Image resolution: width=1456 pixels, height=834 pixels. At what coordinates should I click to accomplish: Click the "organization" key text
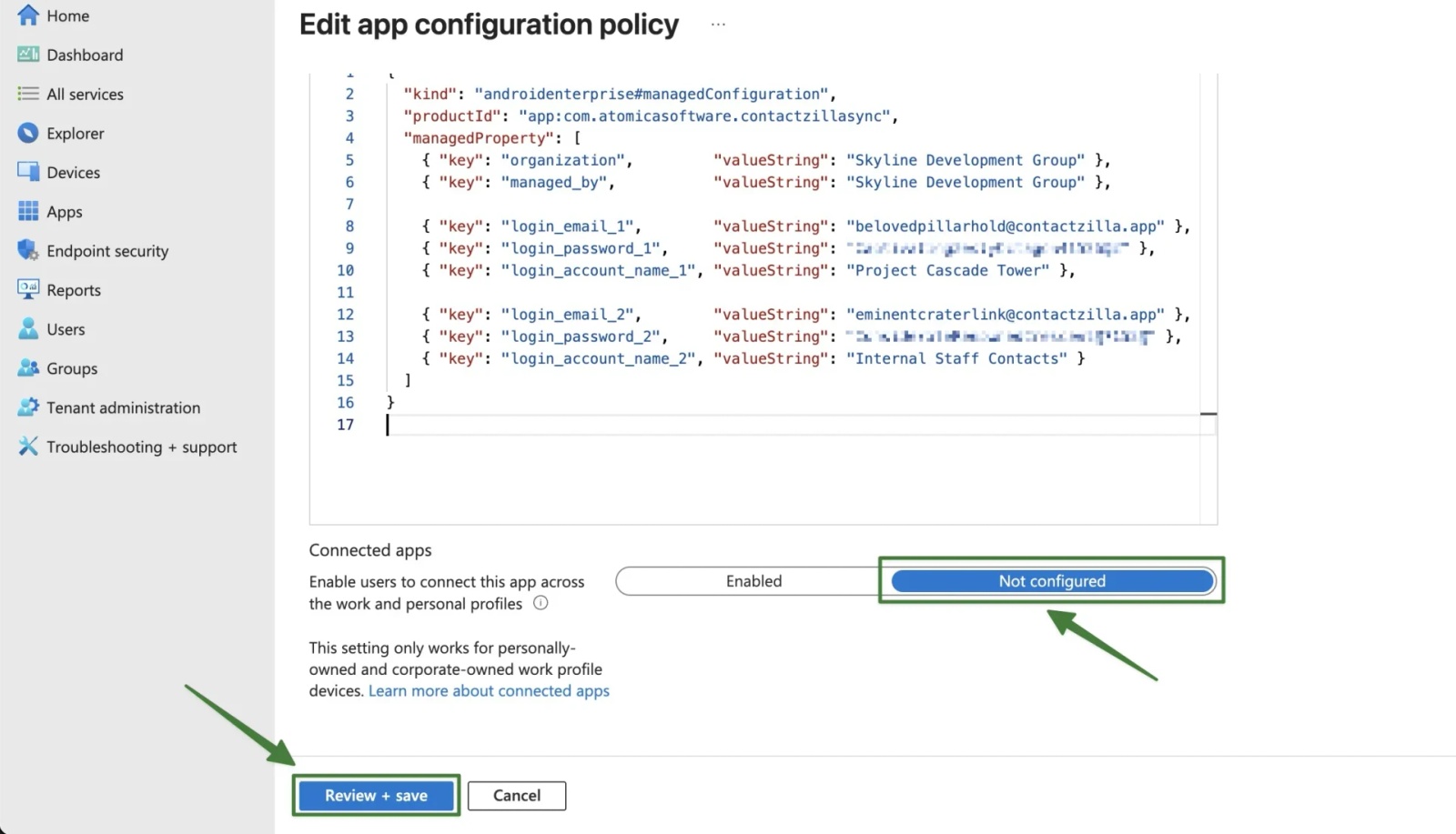[x=562, y=160]
